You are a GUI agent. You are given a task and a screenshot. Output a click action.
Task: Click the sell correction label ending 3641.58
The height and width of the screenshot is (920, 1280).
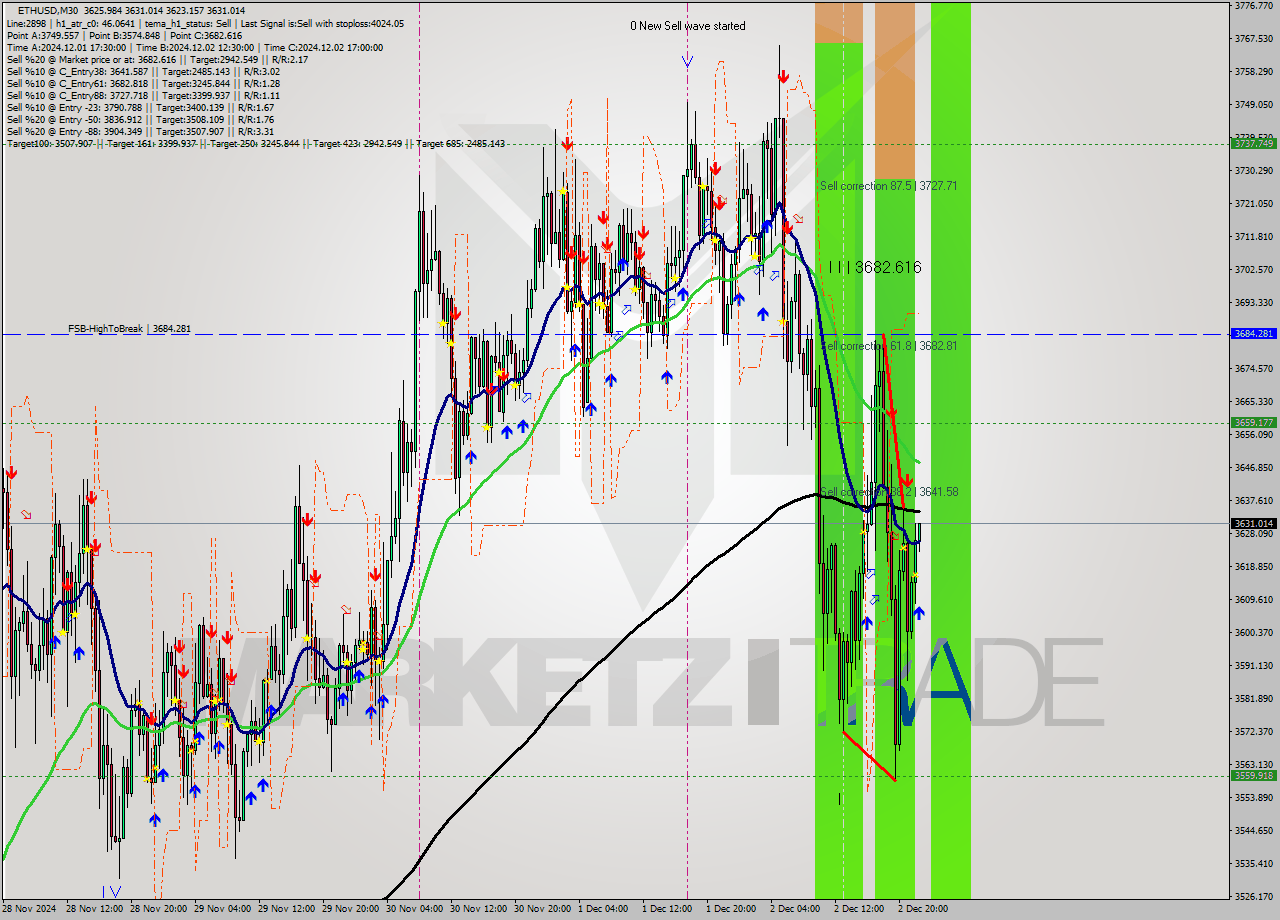(x=889, y=492)
